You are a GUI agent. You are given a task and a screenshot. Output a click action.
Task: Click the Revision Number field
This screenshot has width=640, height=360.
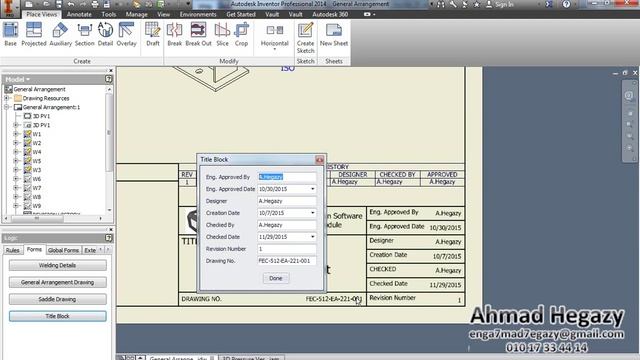click(287, 249)
